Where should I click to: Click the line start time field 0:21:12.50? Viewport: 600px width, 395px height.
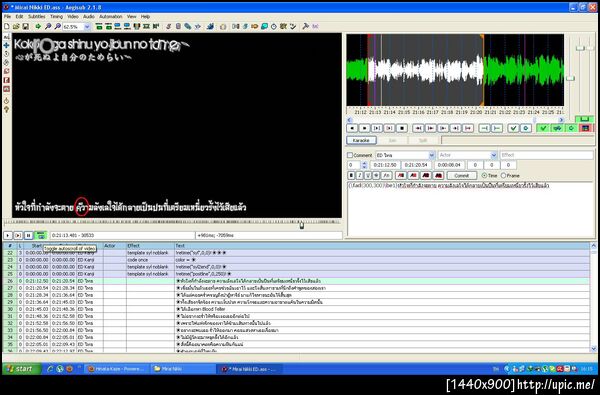(x=385, y=165)
